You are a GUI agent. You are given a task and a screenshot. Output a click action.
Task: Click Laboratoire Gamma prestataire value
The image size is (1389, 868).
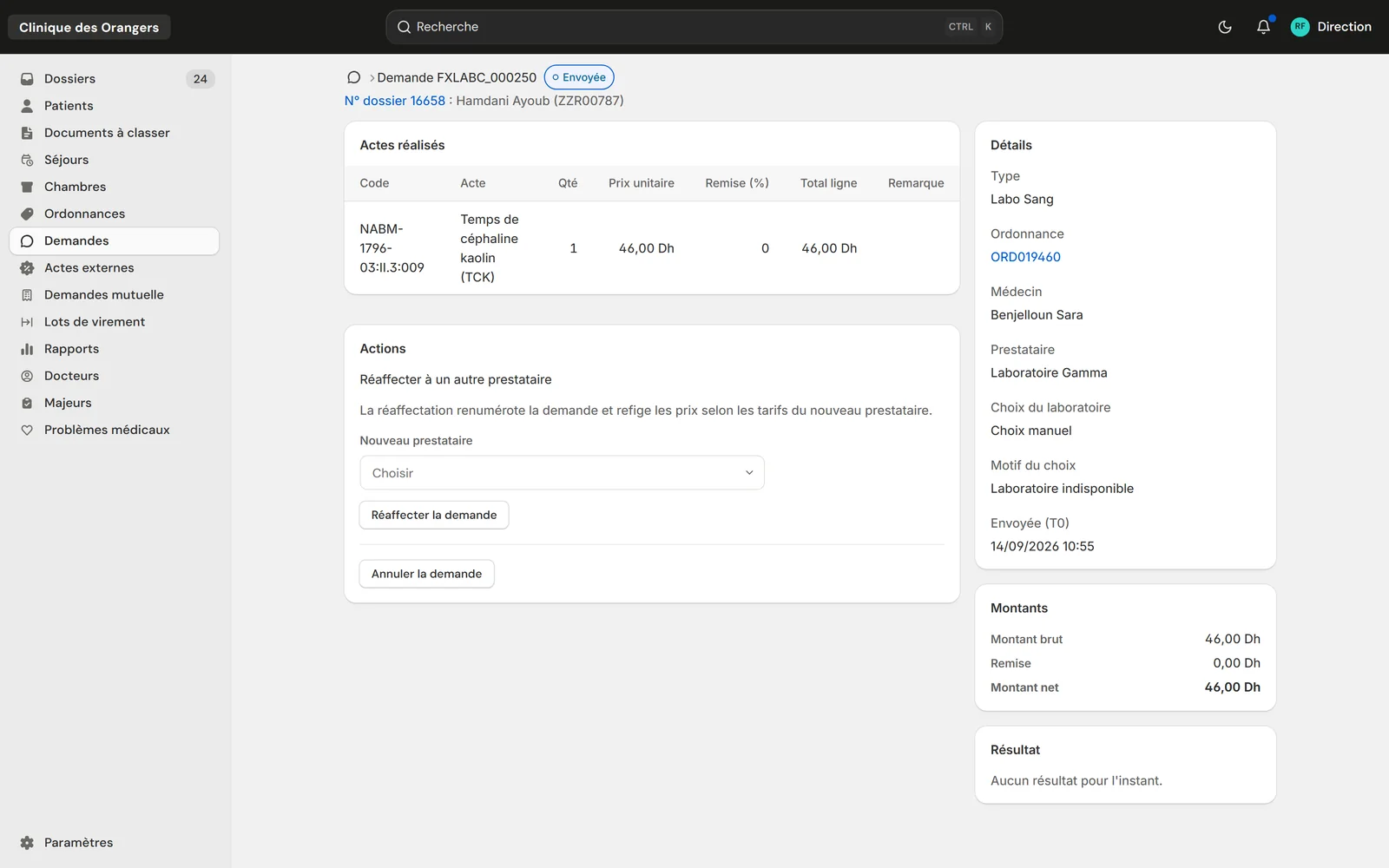click(1049, 373)
